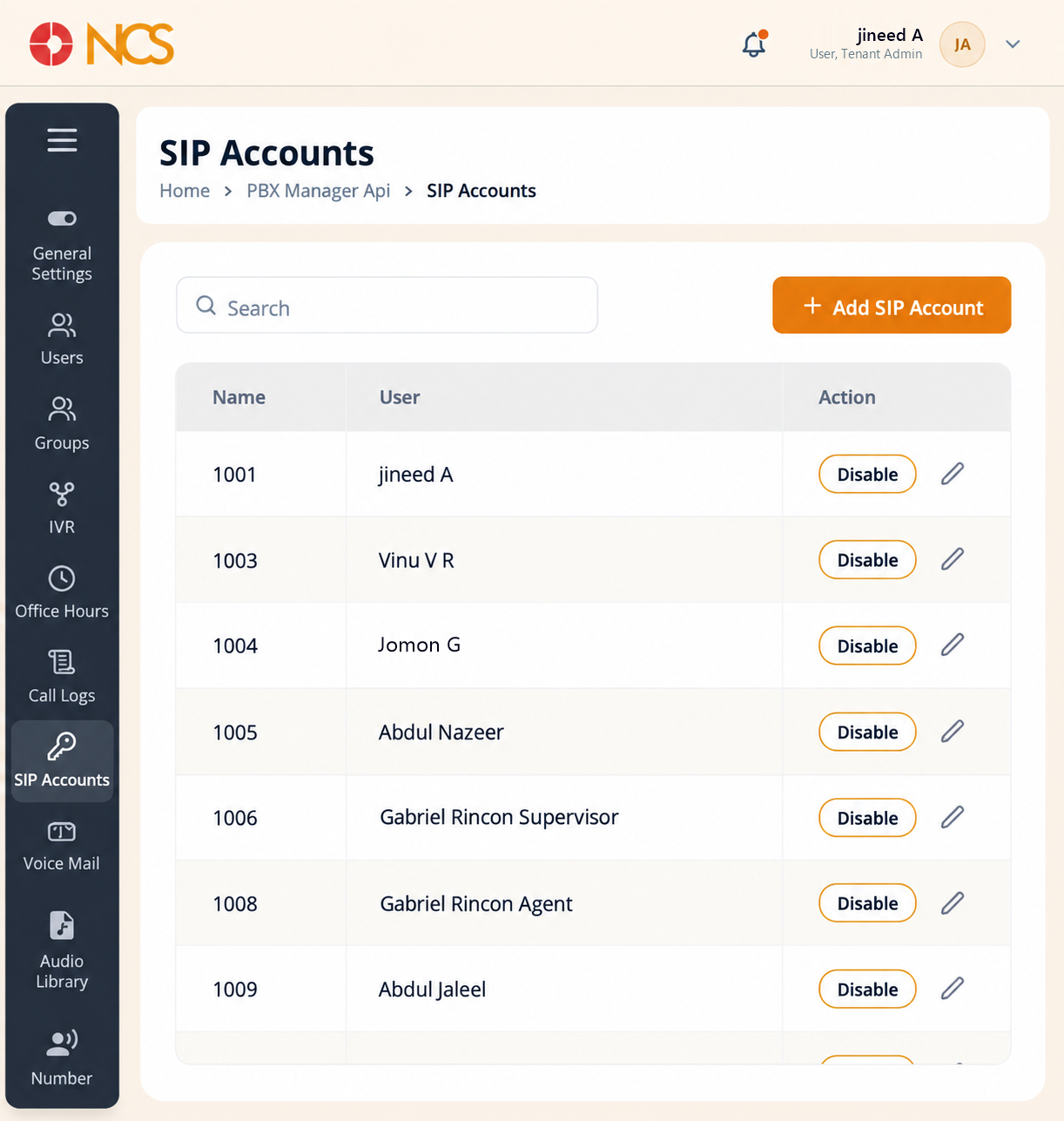
Task: Edit SIP account 1003 pencil
Action: point(953,558)
